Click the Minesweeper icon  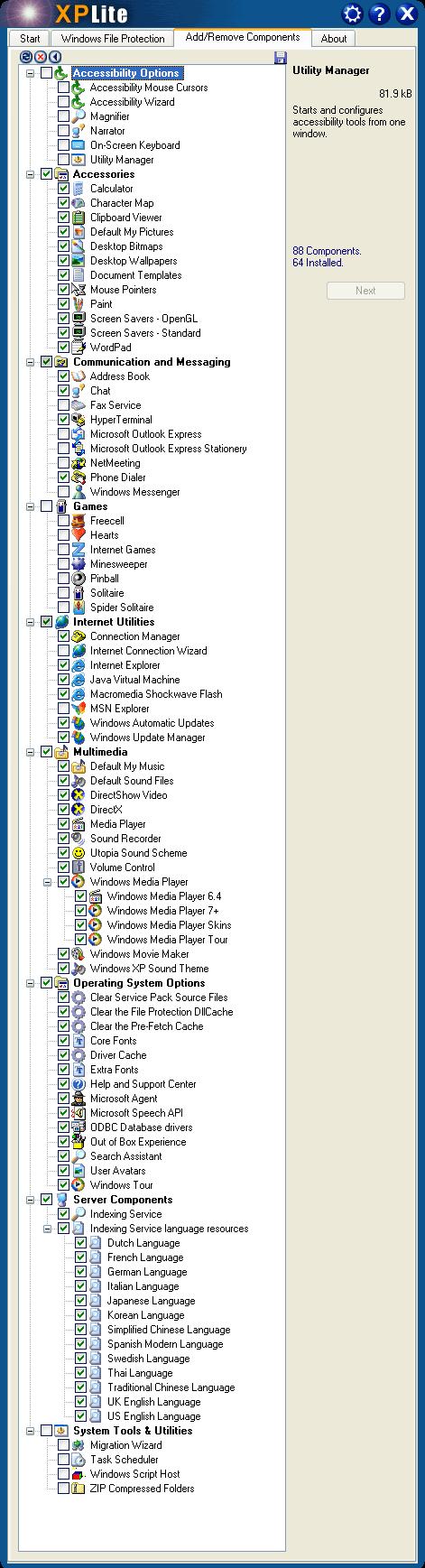pos(79,564)
